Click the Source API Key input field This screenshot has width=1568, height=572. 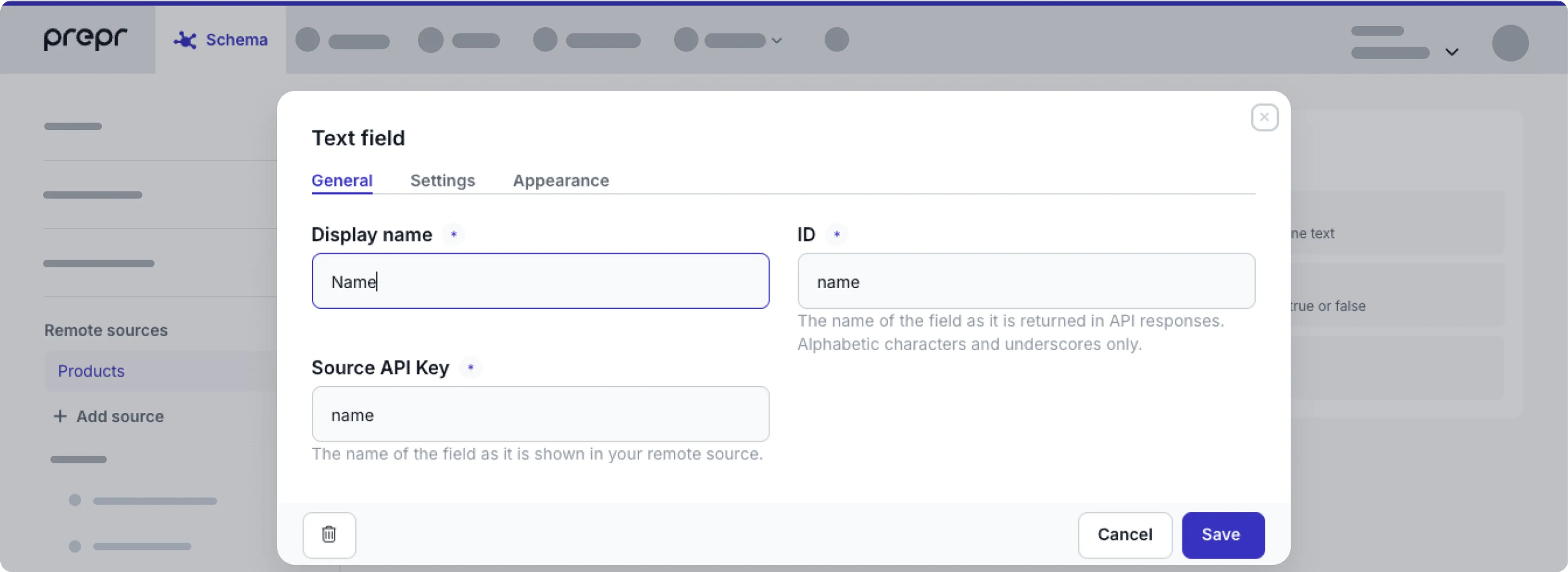(x=539, y=414)
